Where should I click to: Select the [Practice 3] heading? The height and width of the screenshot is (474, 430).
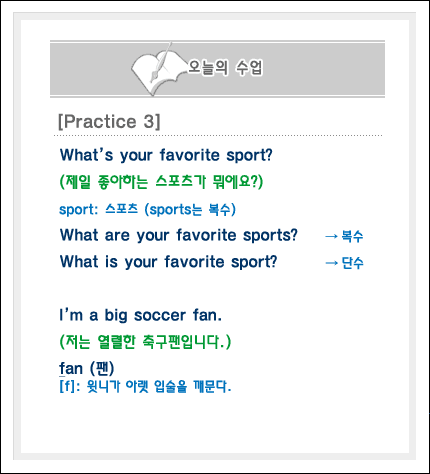[109, 121]
